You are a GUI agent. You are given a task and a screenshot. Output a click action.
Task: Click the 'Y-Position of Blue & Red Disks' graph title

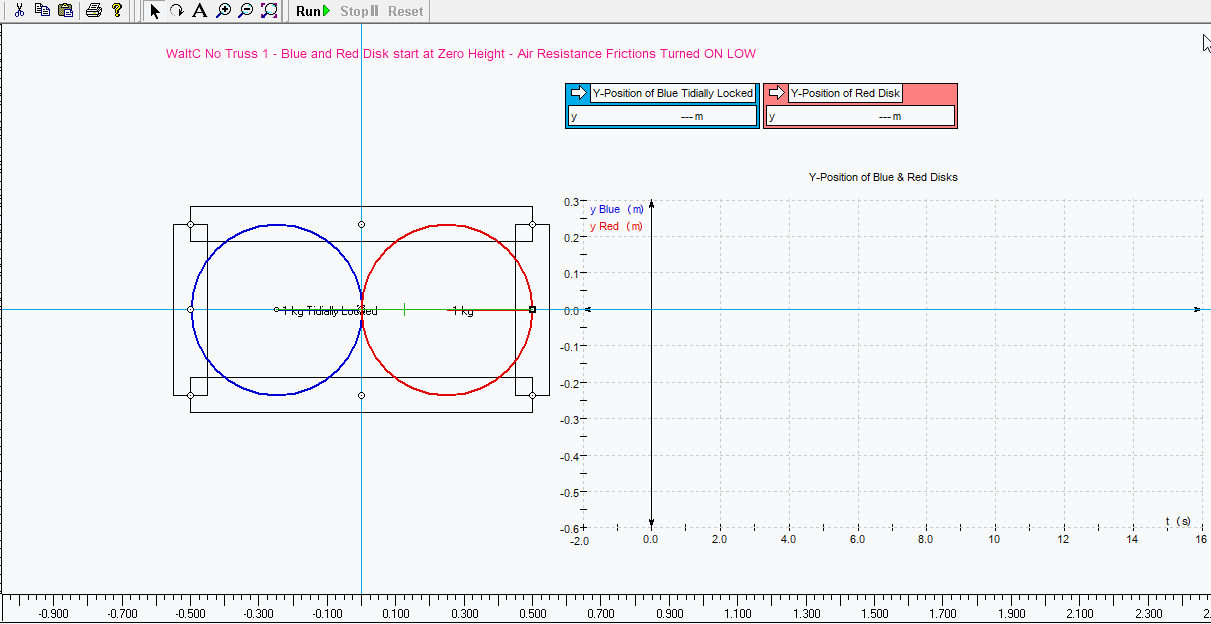(883, 177)
